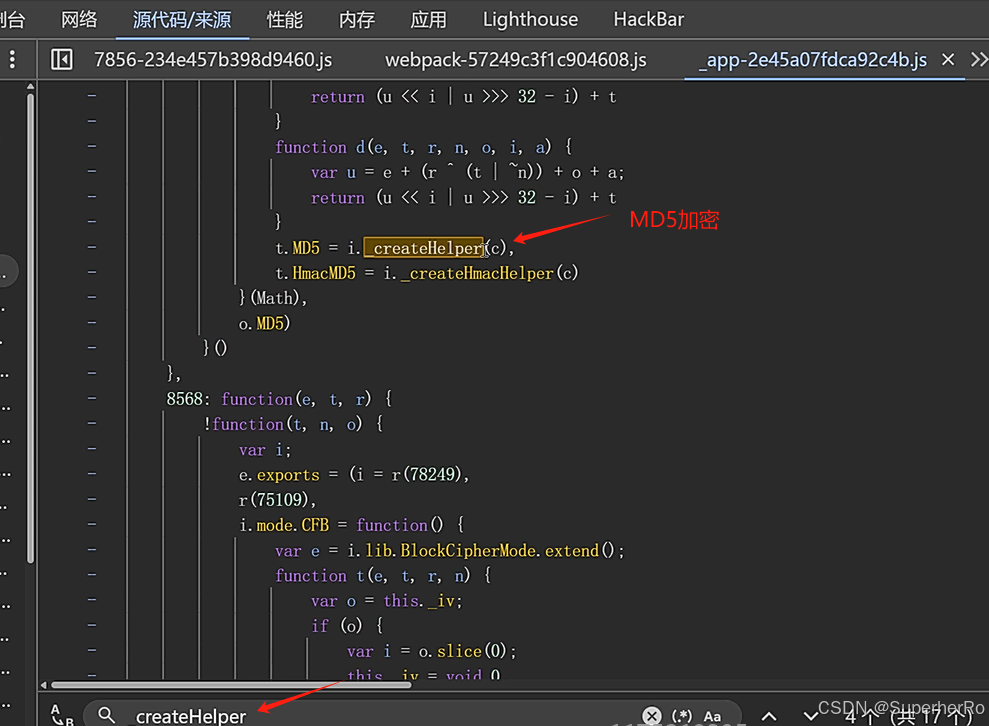Click BlockCipherMode in the code
The width and height of the screenshot is (989, 726).
coord(468,551)
